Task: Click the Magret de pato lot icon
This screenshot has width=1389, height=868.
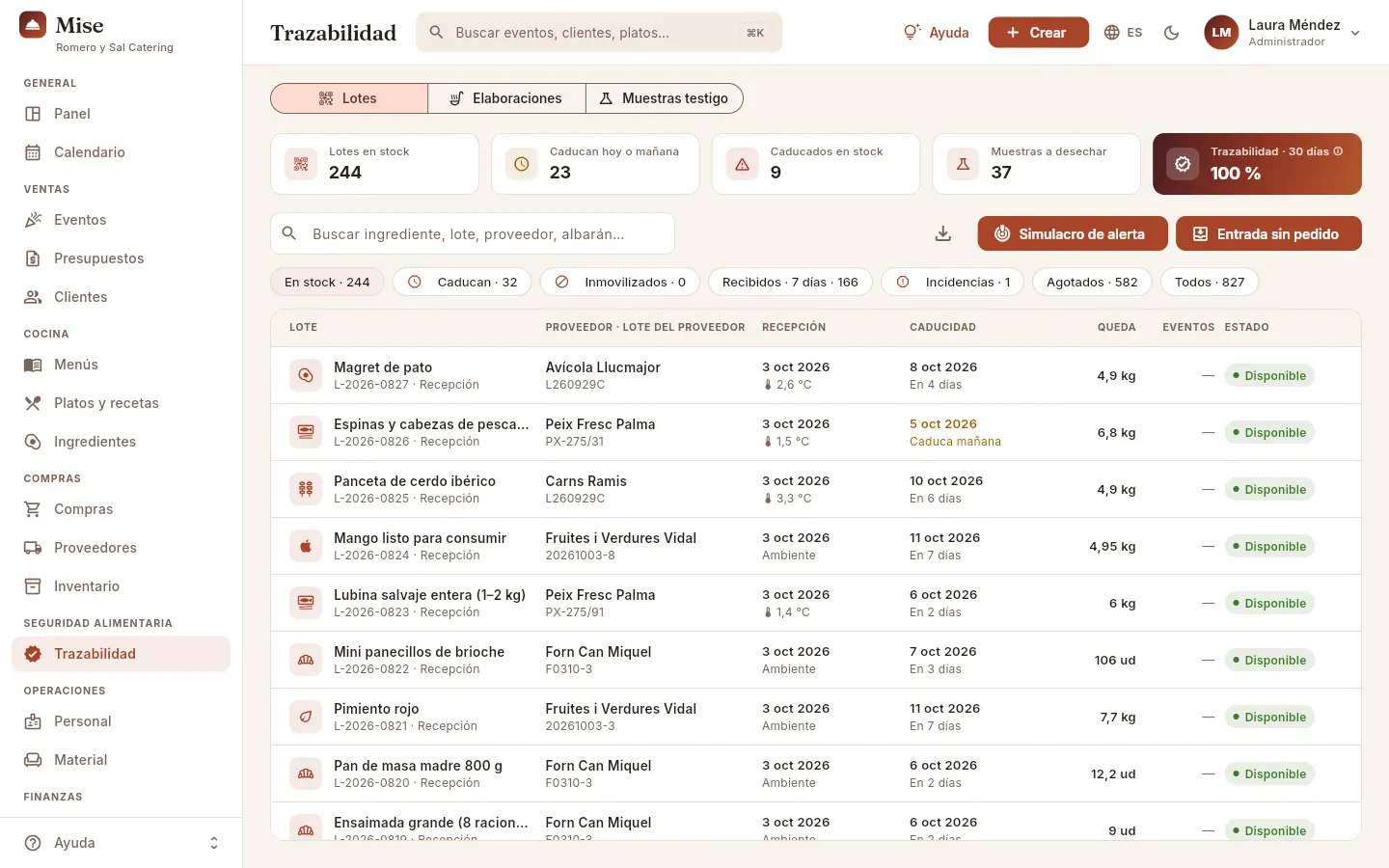Action: coord(306,375)
